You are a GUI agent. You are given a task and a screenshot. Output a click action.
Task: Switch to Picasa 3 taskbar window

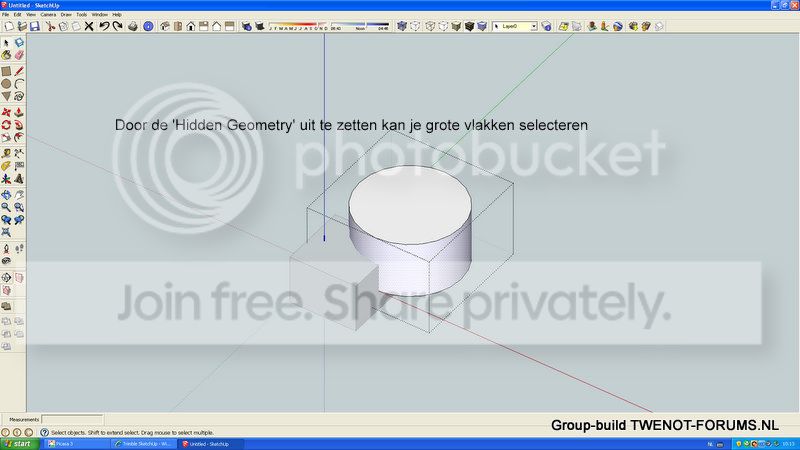pos(76,444)
